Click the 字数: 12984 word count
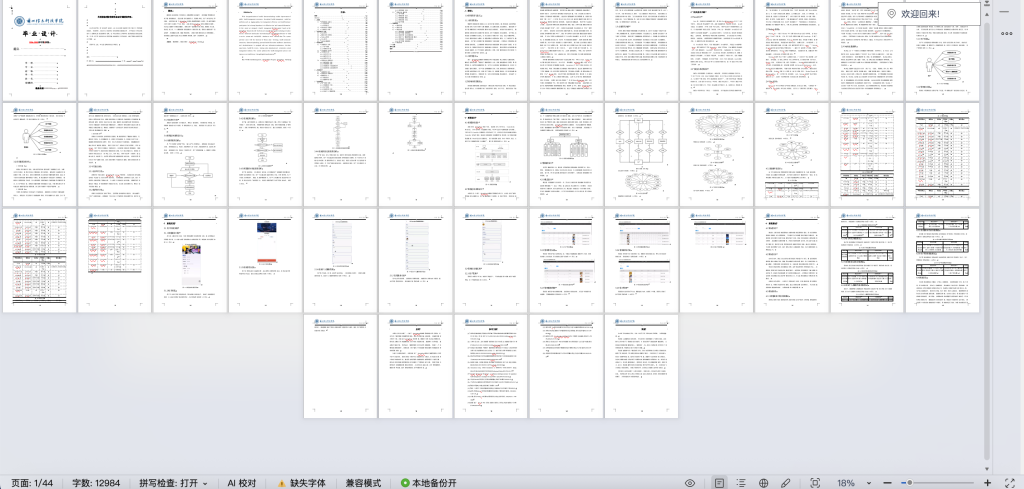The image size is (1024, 489). (x=96, y=483)
